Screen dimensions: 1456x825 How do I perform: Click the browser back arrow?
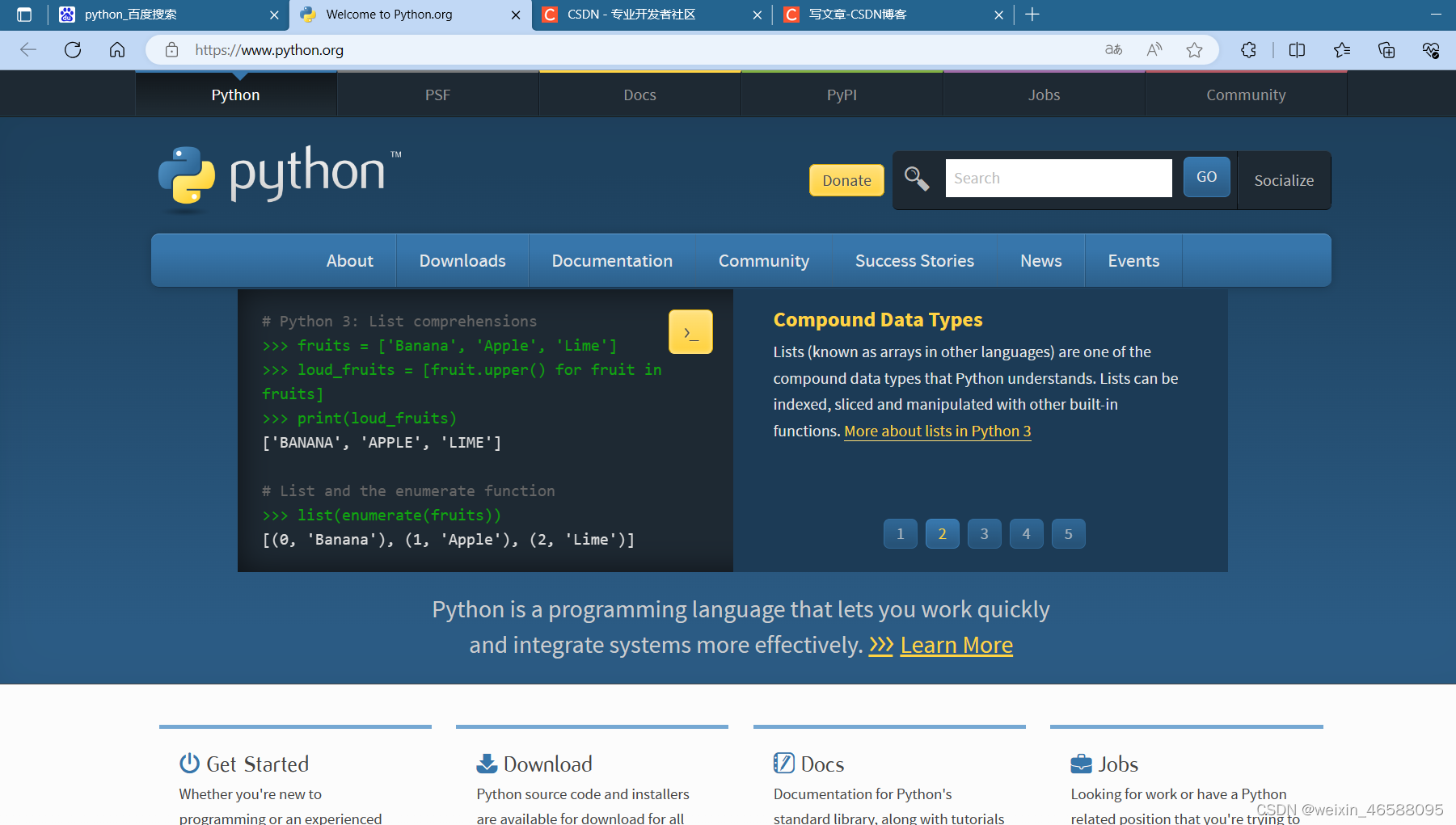[x=28, y=50]
